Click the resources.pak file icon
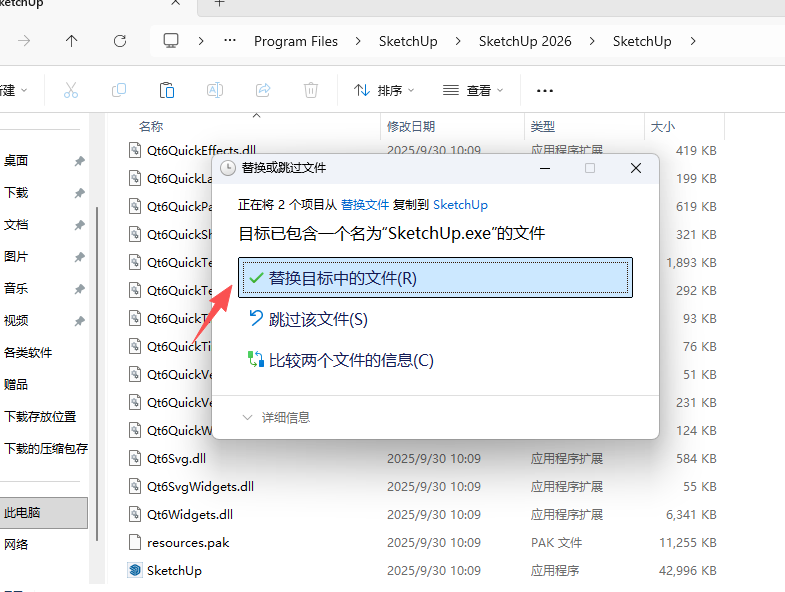Image resolution: width=785 pixels, height=592 pixels. 135,542
